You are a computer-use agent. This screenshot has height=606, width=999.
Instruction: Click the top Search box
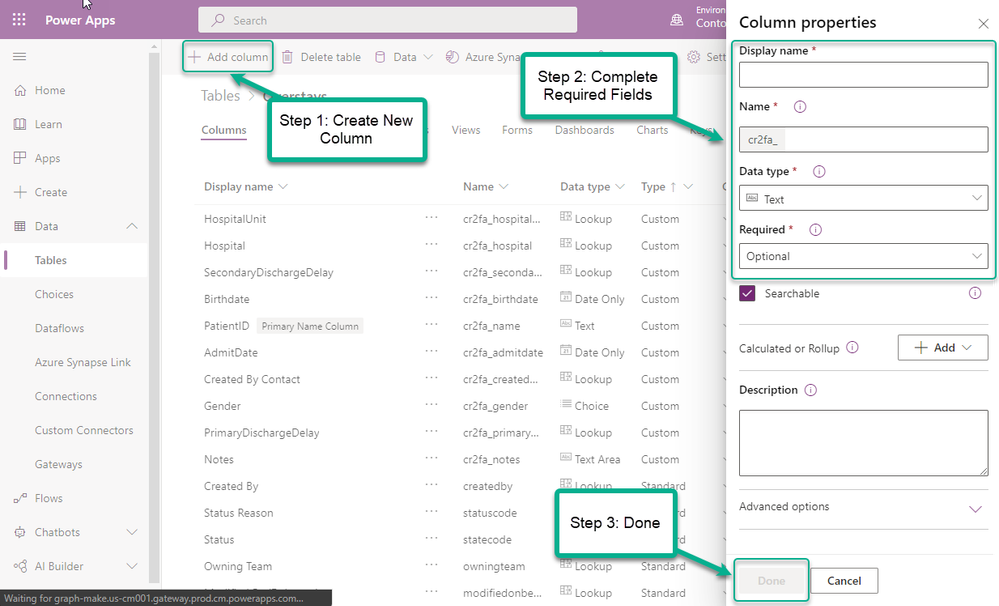(387, 20)
